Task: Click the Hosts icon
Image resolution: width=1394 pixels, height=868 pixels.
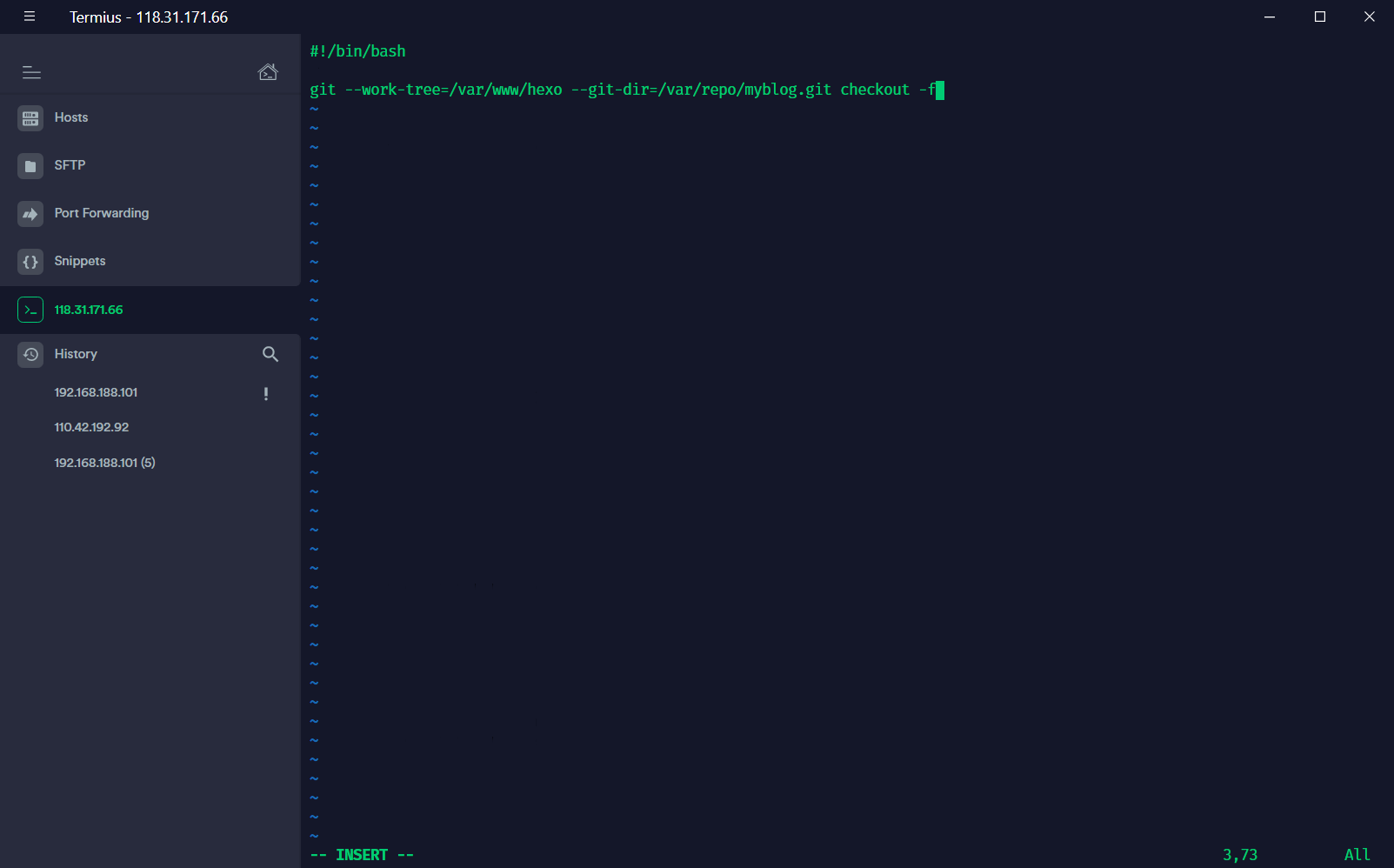Action: (30, 118)
